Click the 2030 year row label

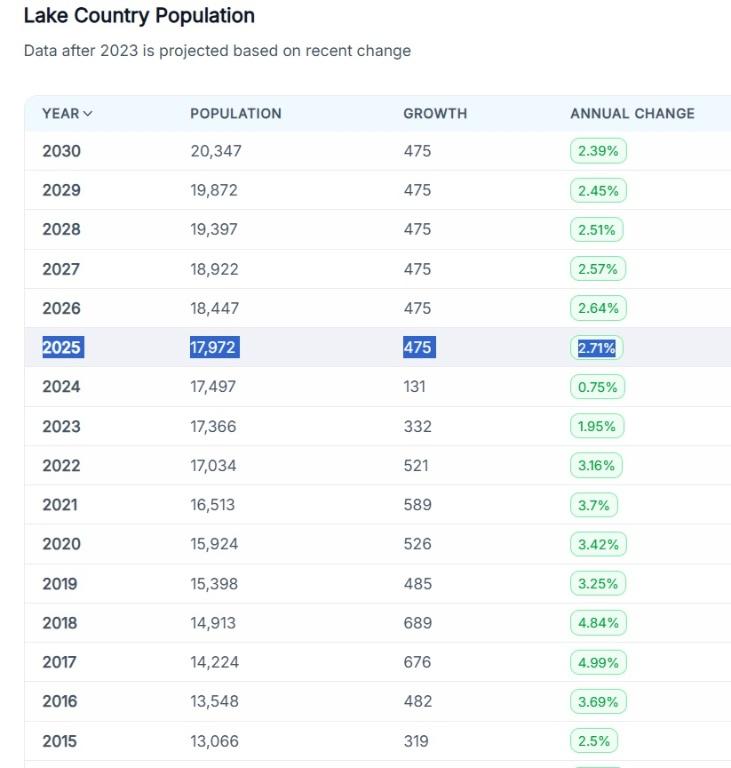62,152
